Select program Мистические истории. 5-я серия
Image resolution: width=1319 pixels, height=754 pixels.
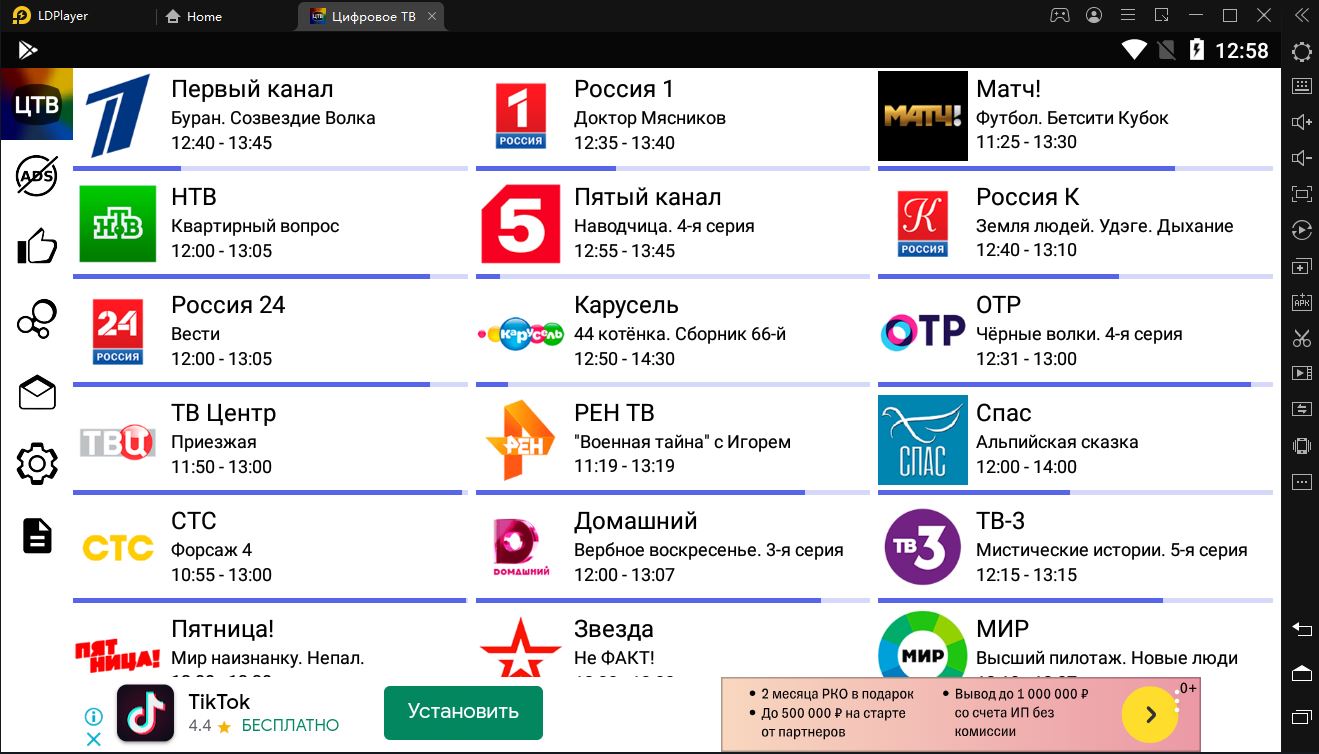(1111, 550)
